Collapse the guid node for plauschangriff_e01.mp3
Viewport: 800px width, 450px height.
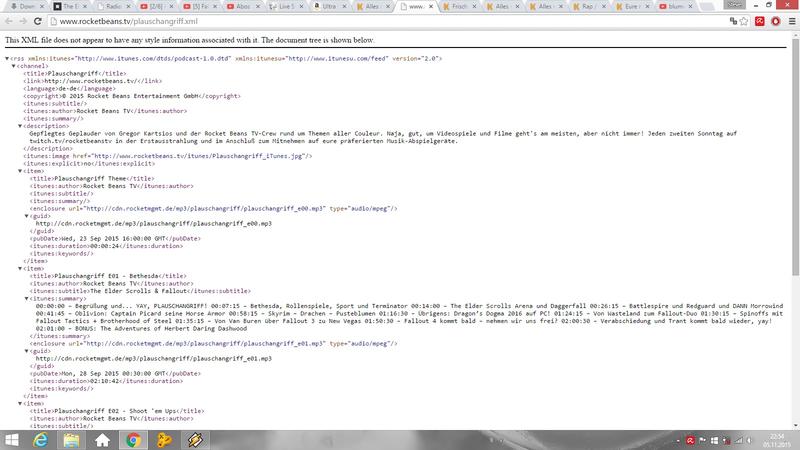(27, 351)
